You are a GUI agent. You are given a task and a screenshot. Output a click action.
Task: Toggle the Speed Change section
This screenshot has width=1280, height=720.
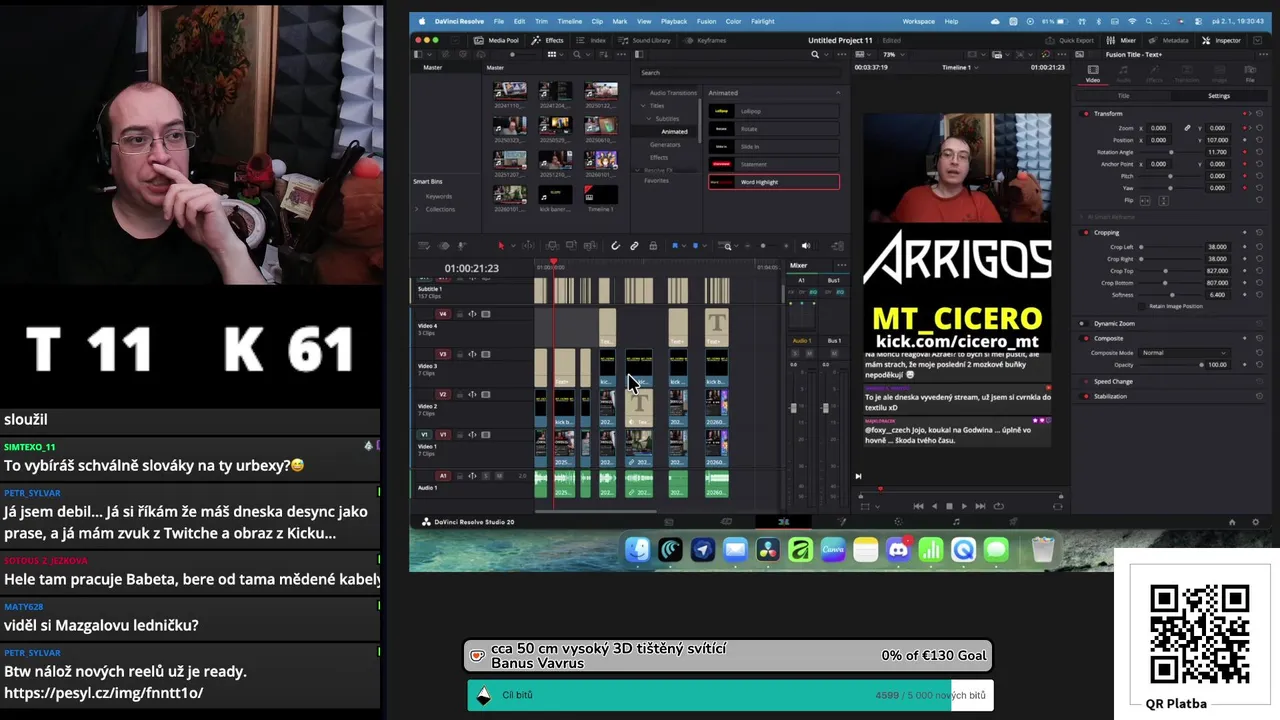[1086, 381]
